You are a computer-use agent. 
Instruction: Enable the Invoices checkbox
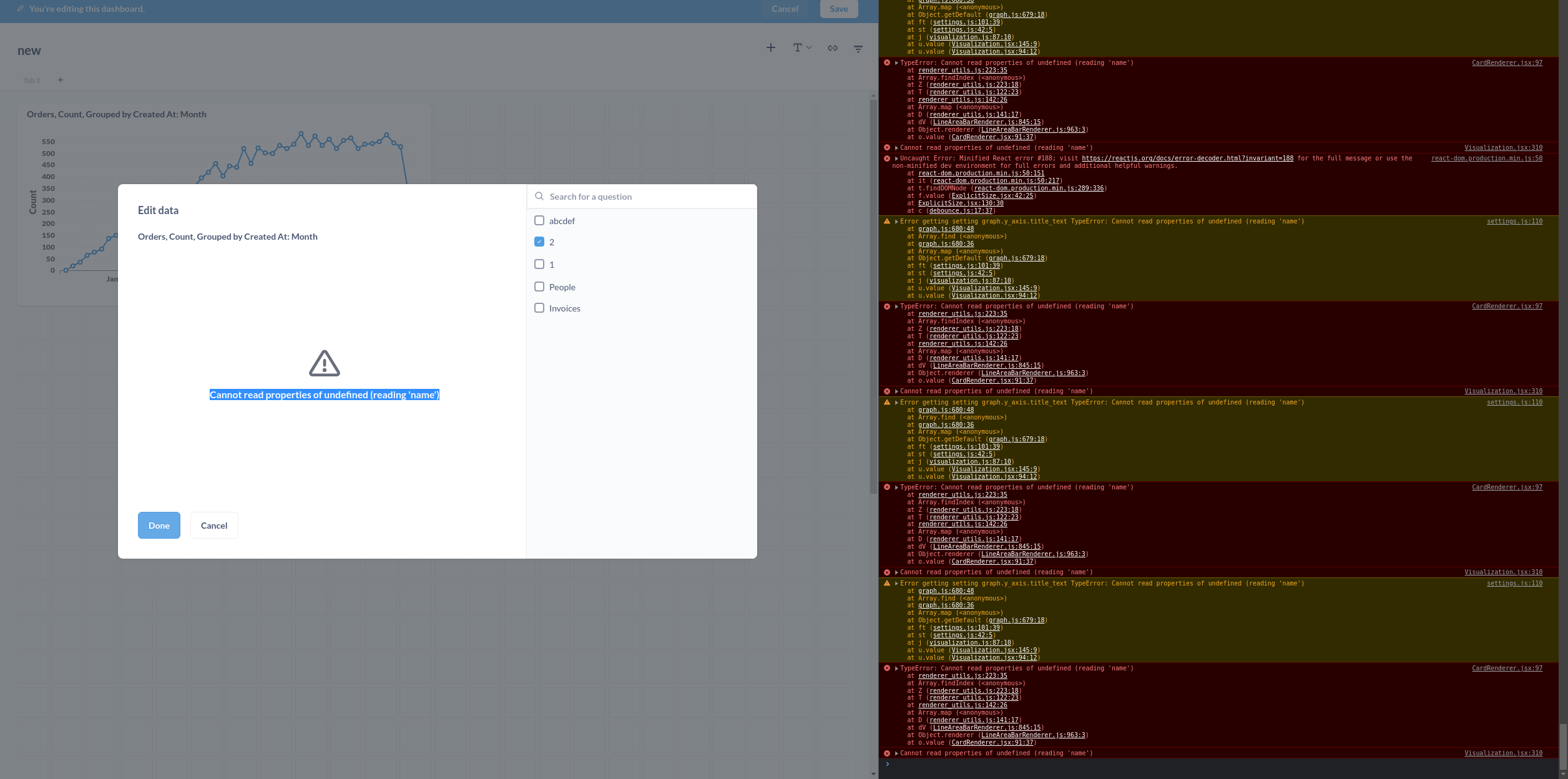click(x=539, y=308)
